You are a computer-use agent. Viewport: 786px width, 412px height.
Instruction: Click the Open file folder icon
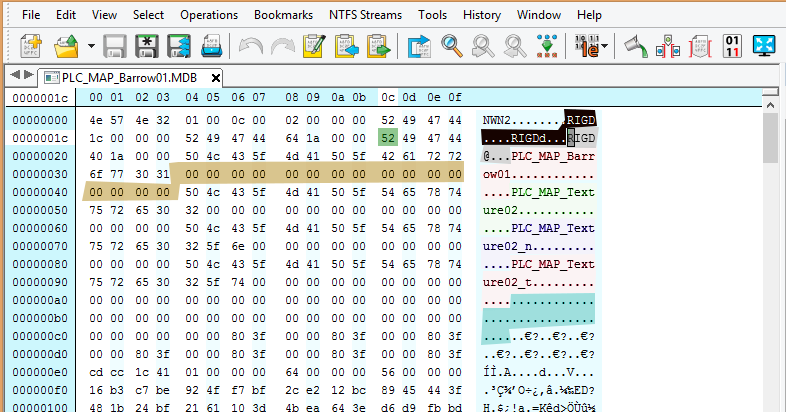click(66, 46)
